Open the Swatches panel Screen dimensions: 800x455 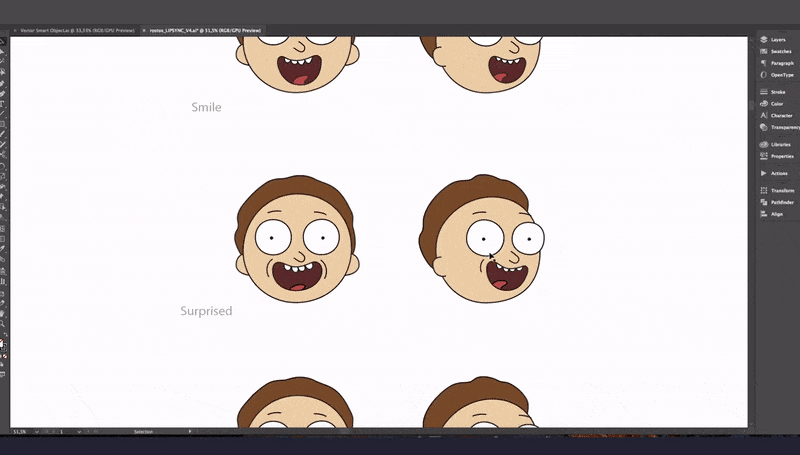(776, 51)
